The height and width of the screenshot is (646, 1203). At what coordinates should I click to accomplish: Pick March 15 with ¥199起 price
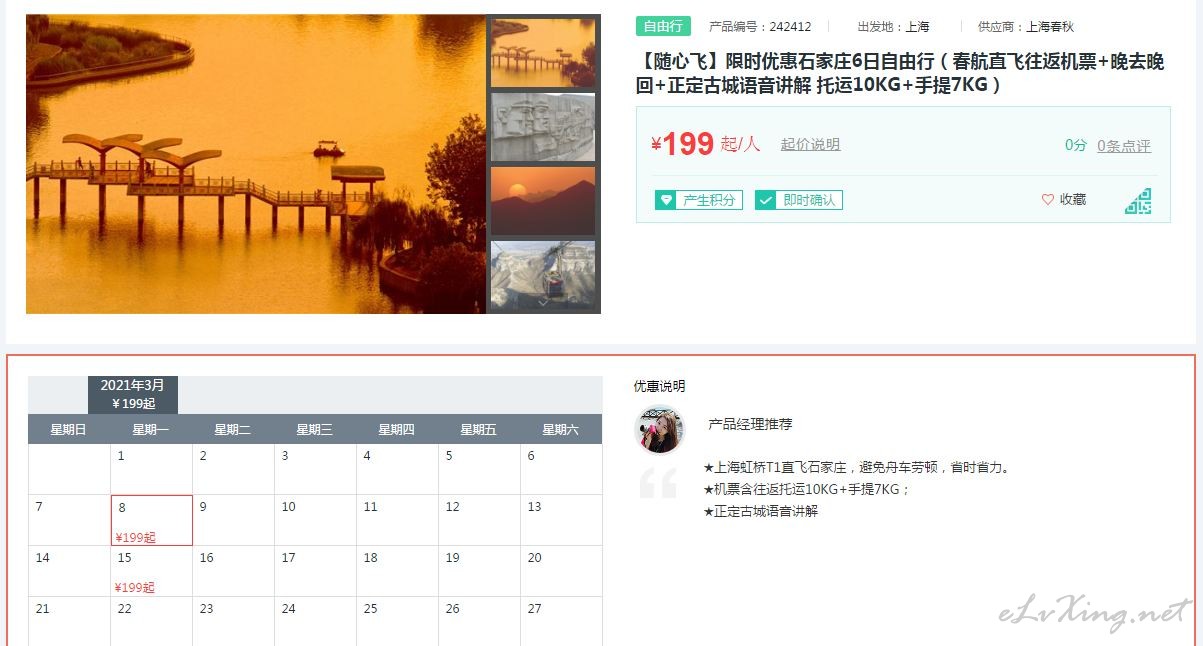[152, 571]
